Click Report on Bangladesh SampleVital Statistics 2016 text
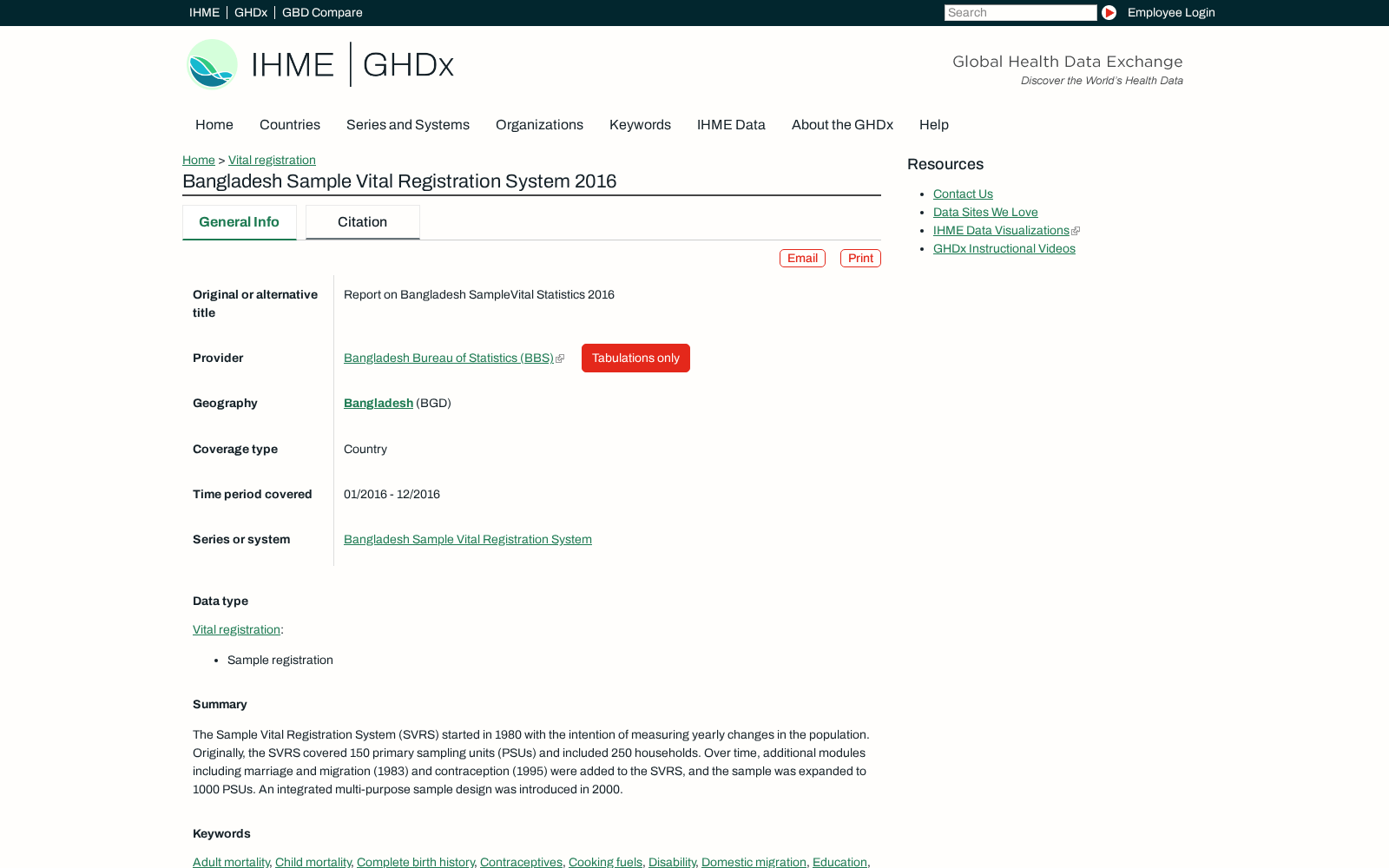Image resolution: width=1389 pixels, height=868 pixels. pyautogui.click(x=479, y=294)
